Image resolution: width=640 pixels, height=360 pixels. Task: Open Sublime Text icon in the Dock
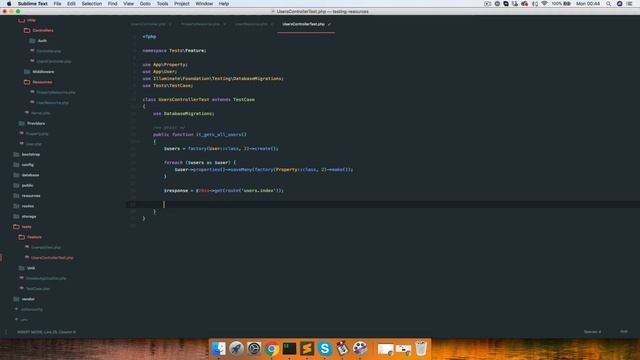(307, 349)
